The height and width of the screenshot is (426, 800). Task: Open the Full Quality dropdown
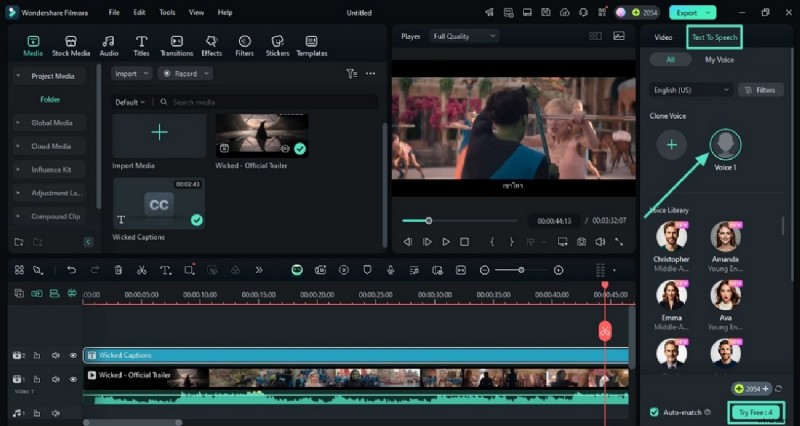coord(464,36)
